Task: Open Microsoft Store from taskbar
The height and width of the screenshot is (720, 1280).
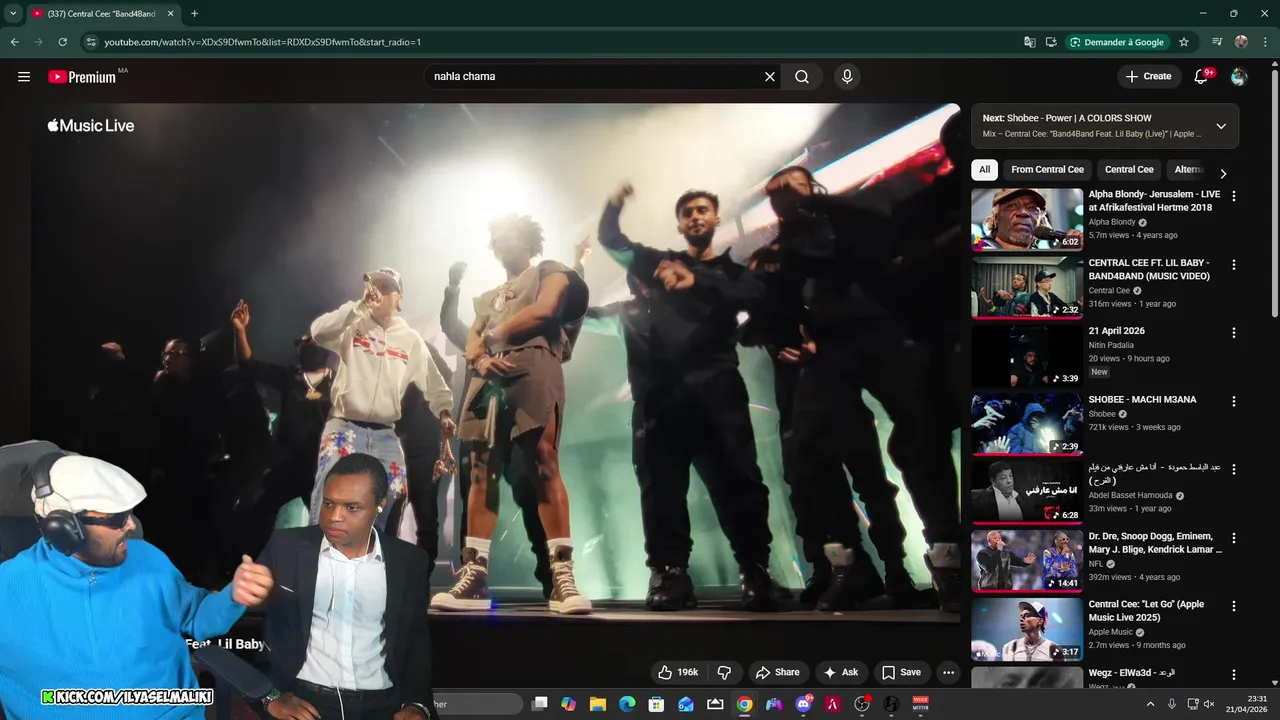Action: (656, 704)
